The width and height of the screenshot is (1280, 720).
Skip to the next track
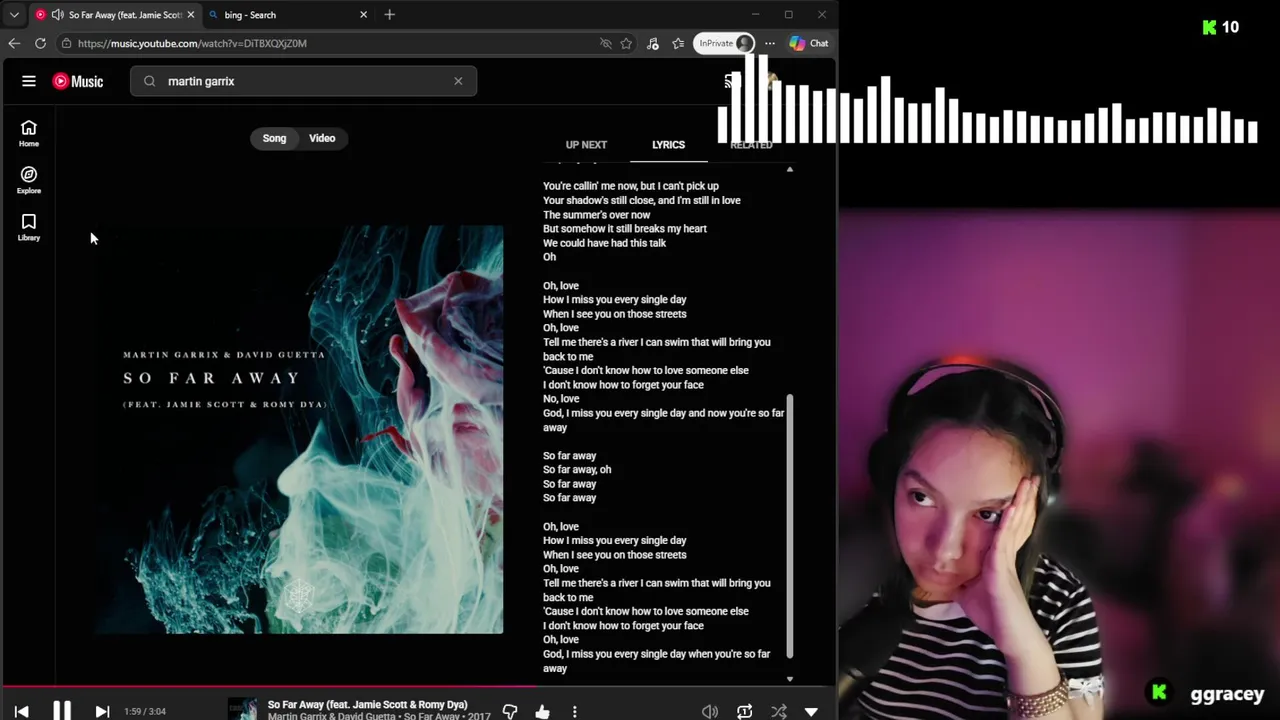[102, 711]
